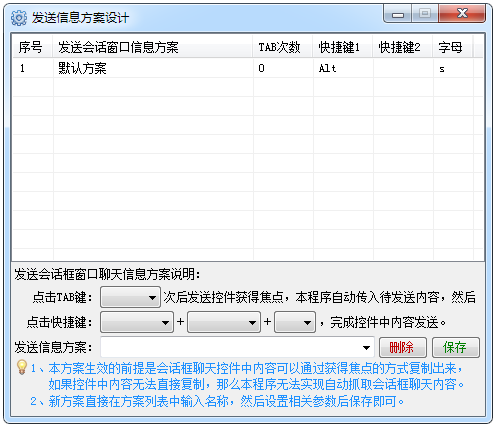Viewport: 496px width, 426px height.
Task: Click the disabled maximize button
Action: pos(425,14)
